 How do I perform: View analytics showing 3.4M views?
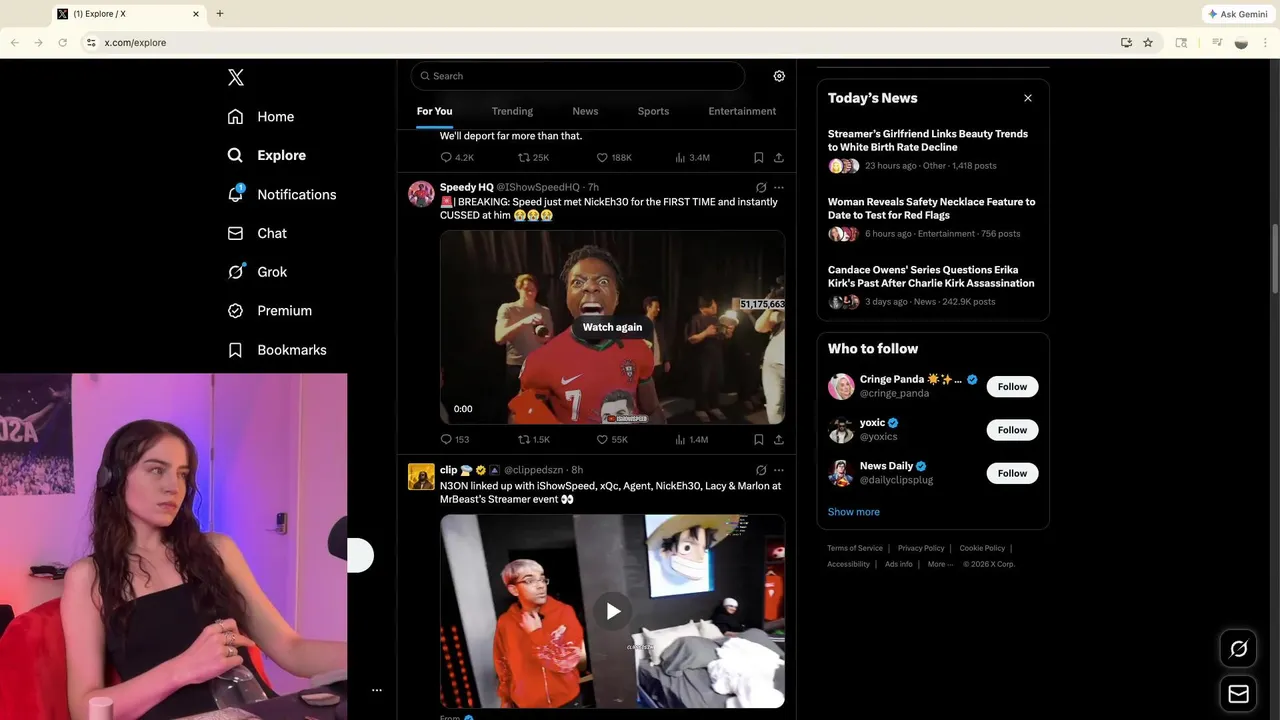(x=692, y=158)
